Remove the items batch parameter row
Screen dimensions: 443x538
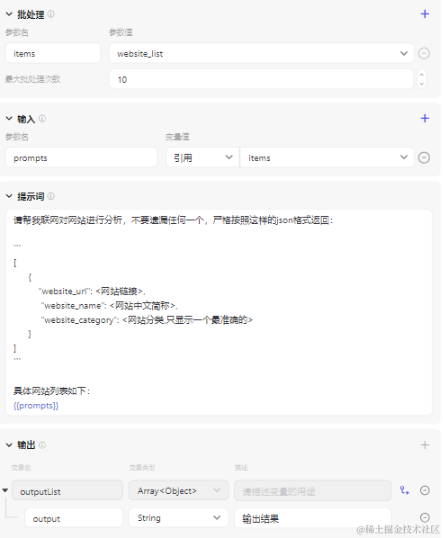click(x=424, y=53)
